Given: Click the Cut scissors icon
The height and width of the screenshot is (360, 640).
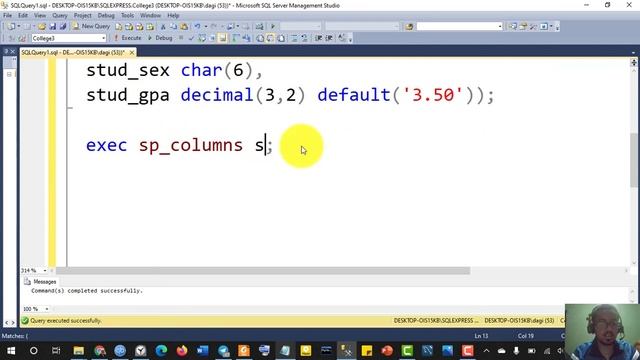Looking at the screenshot, I should point(163,27).
